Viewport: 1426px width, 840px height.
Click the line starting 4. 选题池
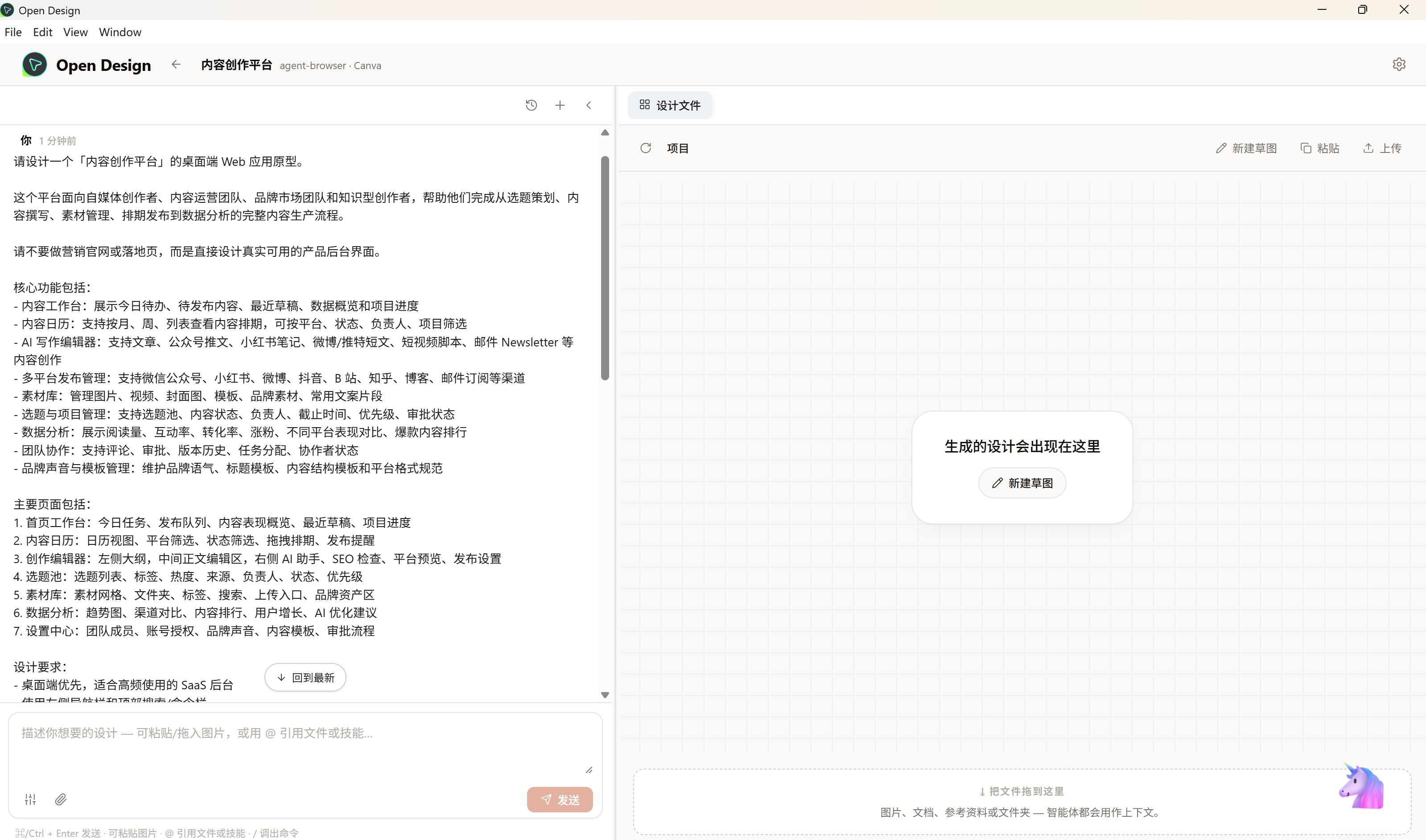point(188,576)
